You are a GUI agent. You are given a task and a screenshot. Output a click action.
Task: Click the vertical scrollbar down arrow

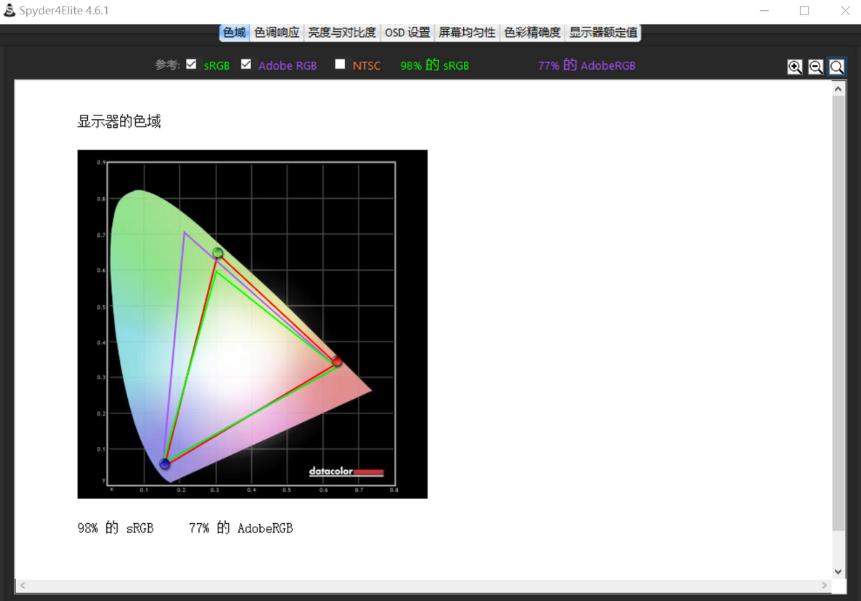[x=838, y=571]
